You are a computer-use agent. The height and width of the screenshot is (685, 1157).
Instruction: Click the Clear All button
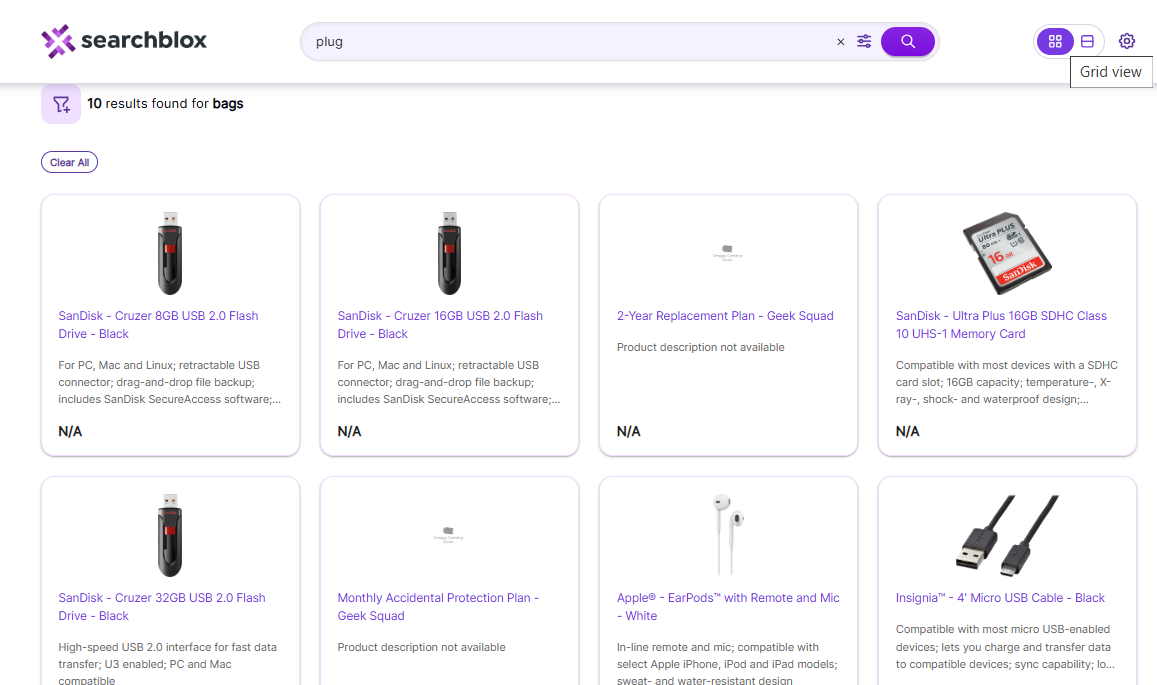pyautogui.click(x=69, y=162)
